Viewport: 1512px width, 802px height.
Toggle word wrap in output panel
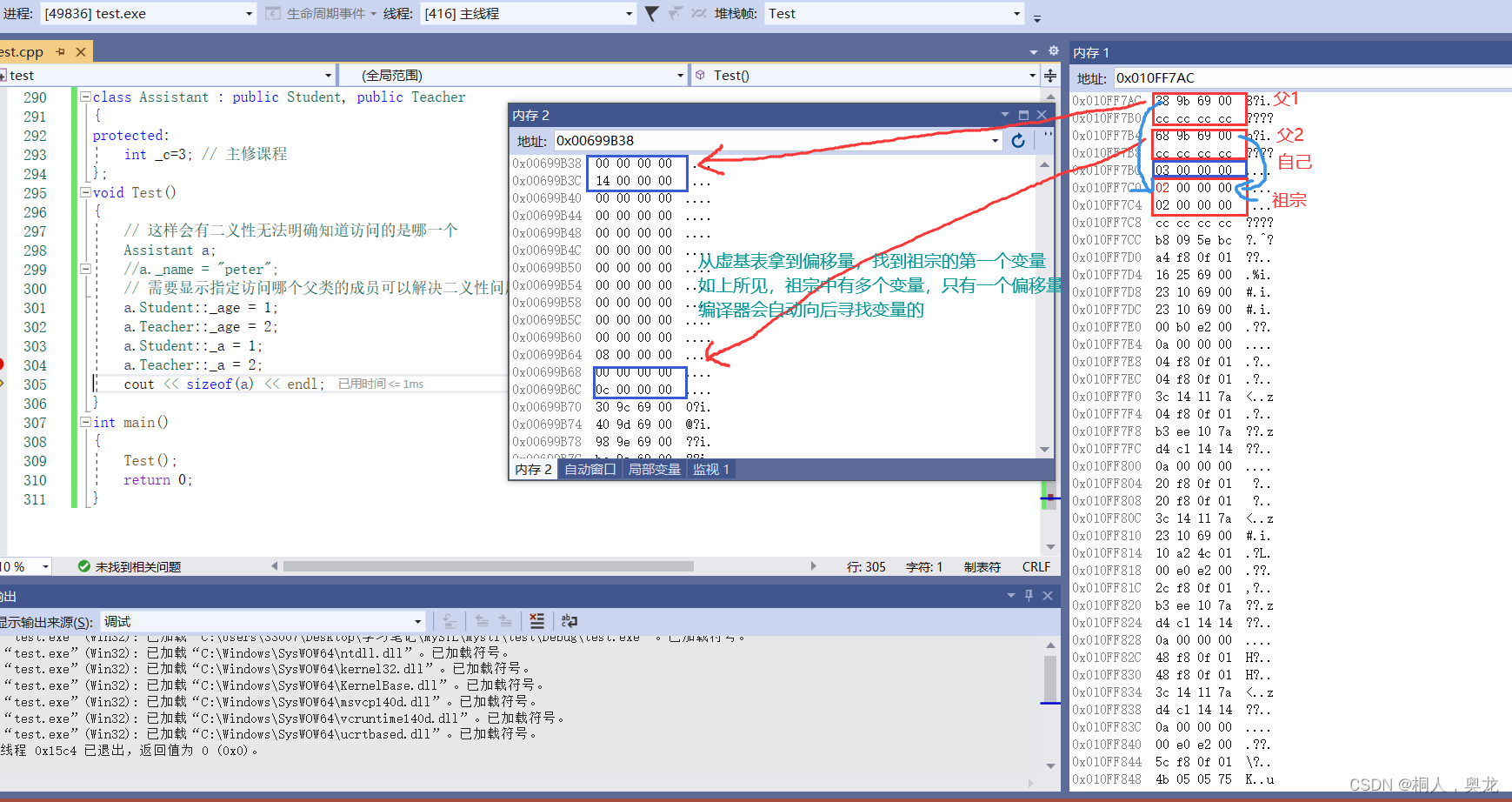pos(569,621)
